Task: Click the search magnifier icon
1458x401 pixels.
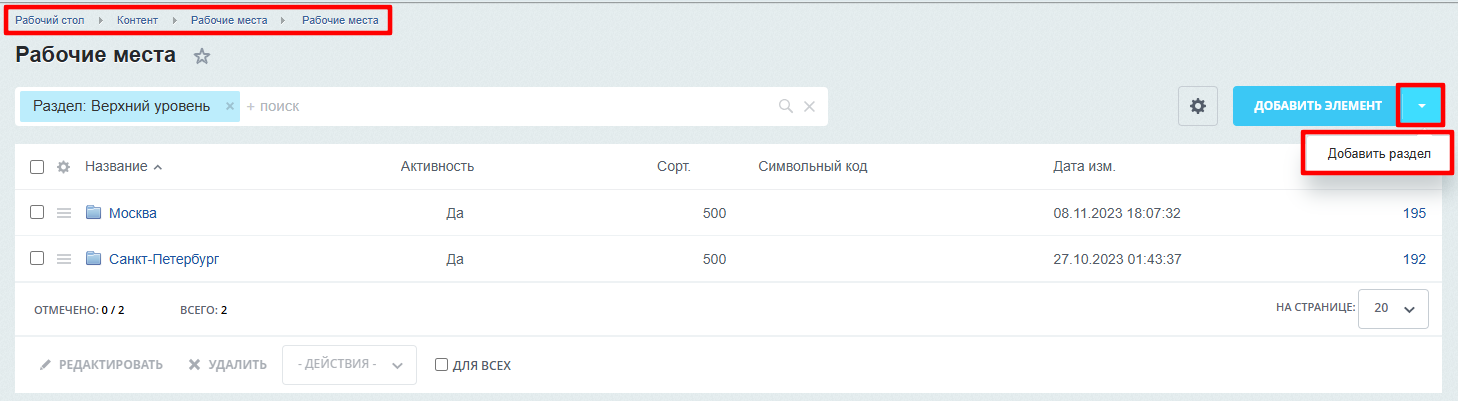Action: [786, 106]
